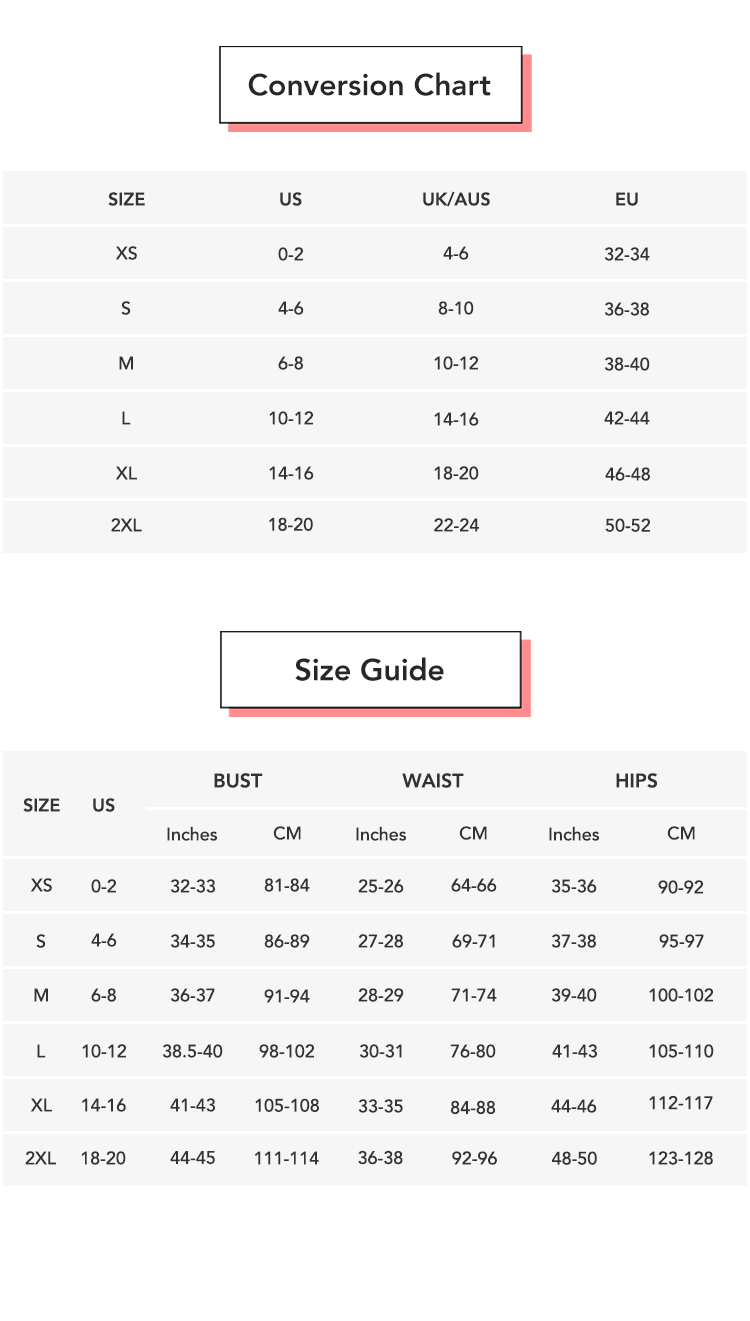Click the bust CM value 98-102

pos(286,1051)
